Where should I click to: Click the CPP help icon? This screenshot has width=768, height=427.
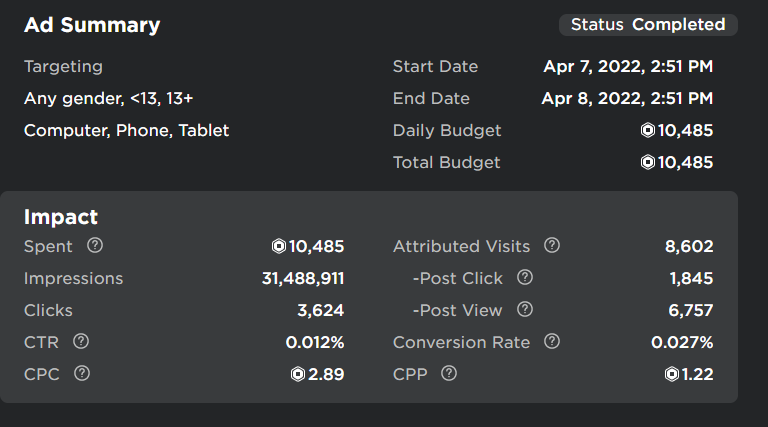[x=449, y=374]
